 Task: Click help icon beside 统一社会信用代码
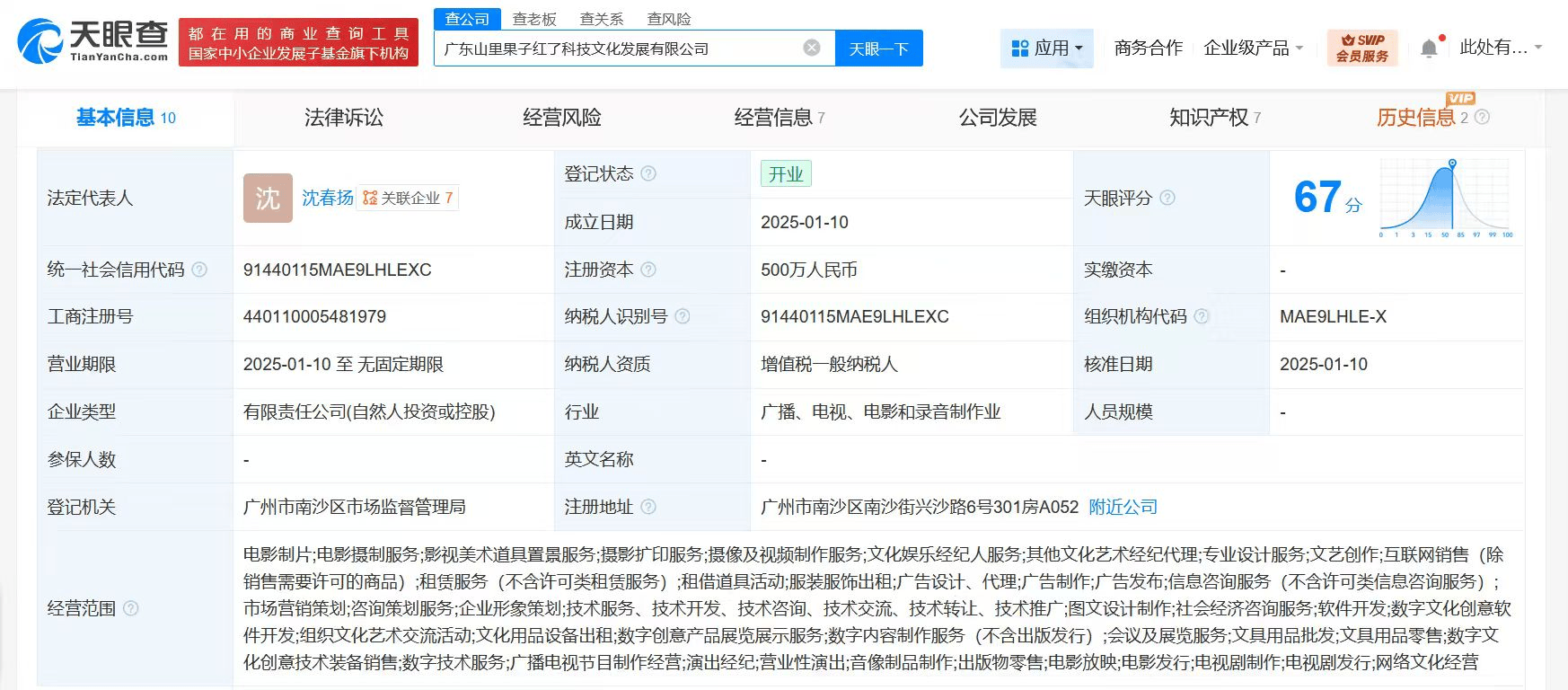click(199, 270)
